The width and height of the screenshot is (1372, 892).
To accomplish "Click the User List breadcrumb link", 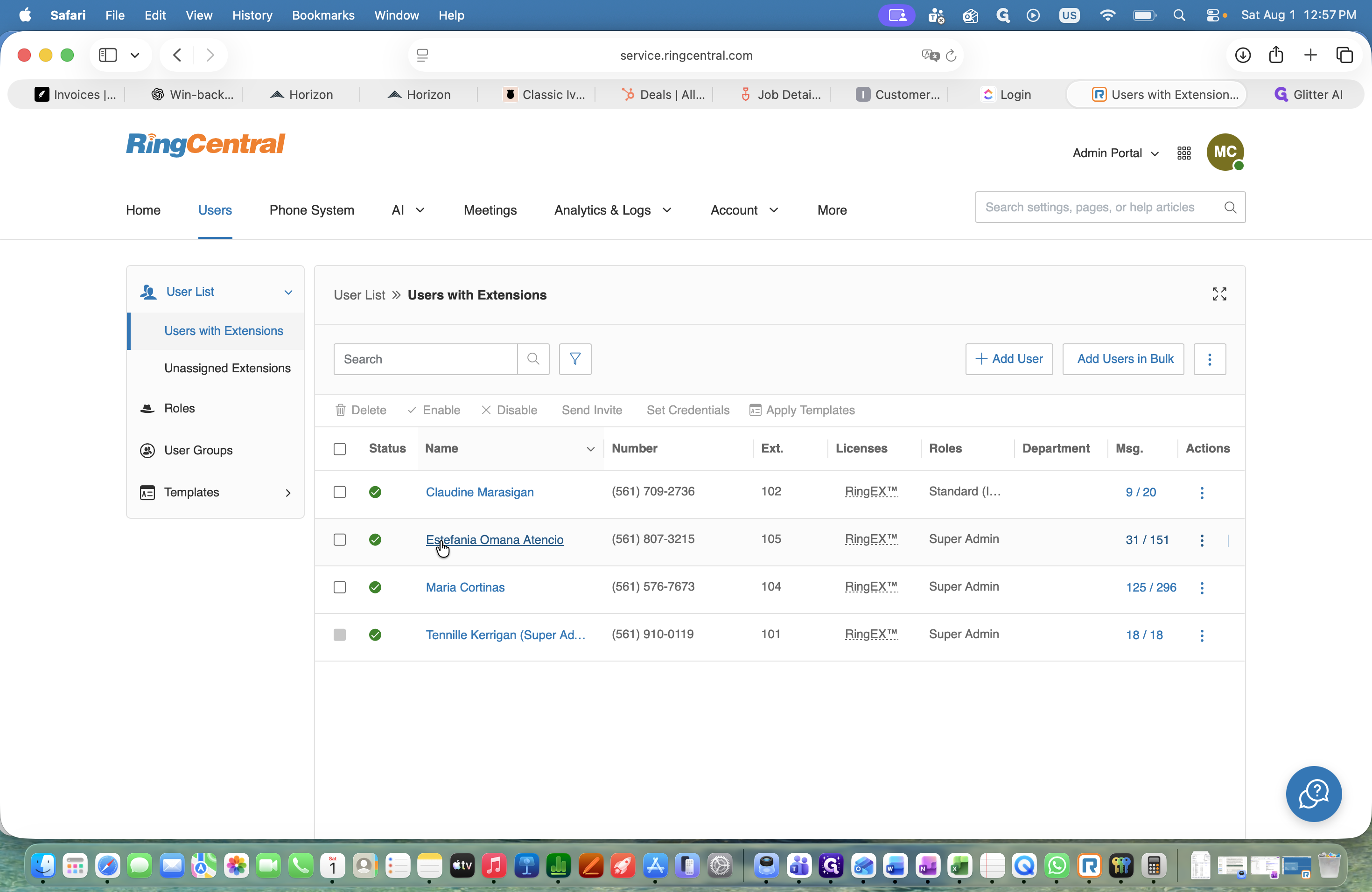I will pos(359,295).
